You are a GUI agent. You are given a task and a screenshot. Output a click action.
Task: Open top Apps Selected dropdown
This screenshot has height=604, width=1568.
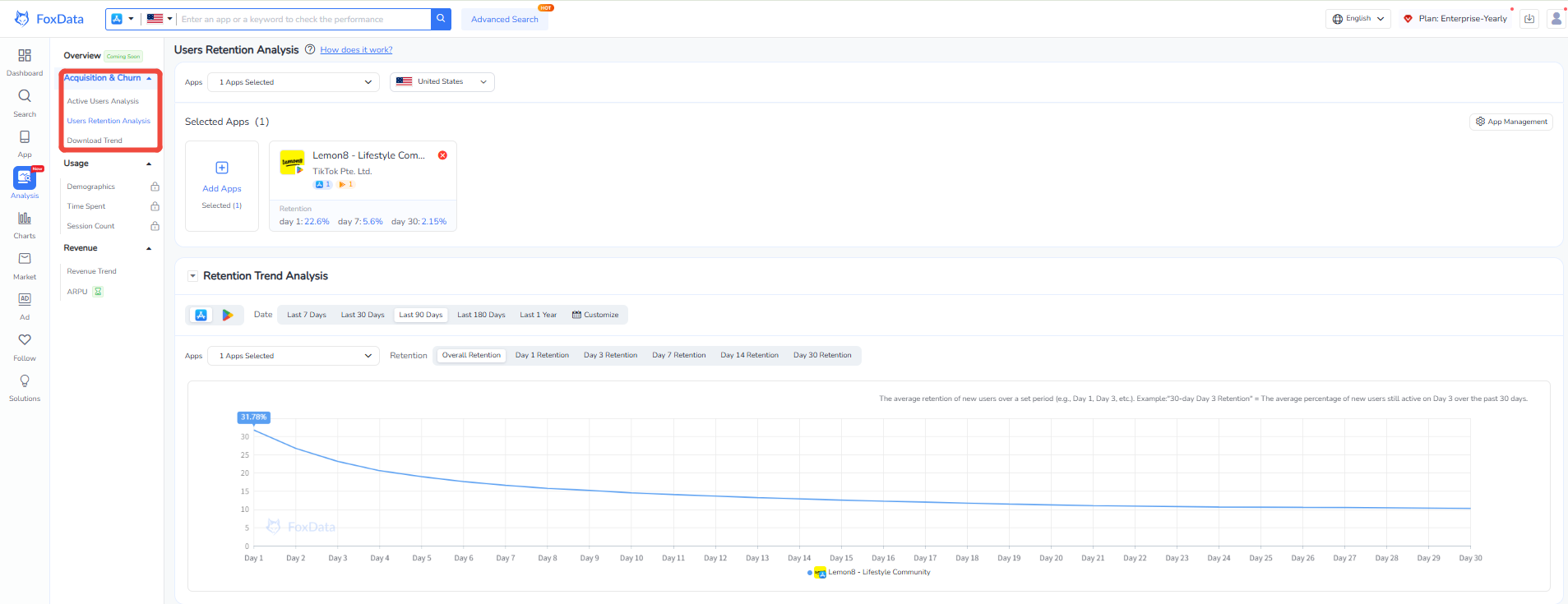pyautogui.click(x=294, y=82)
